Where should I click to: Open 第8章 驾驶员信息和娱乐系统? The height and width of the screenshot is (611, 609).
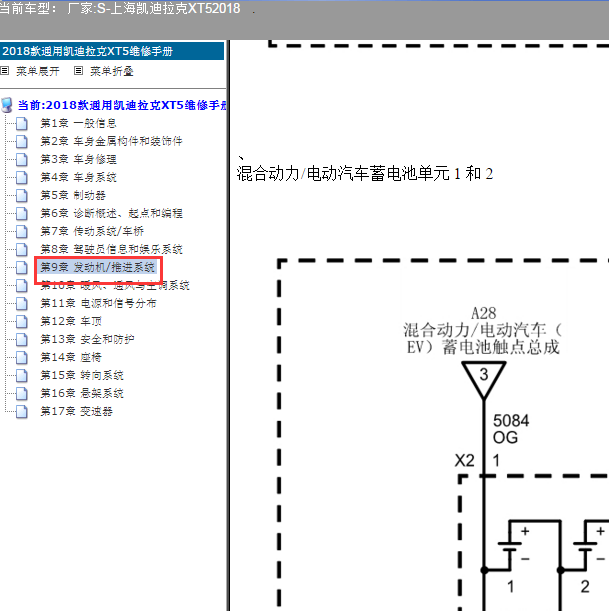(111, 249)
